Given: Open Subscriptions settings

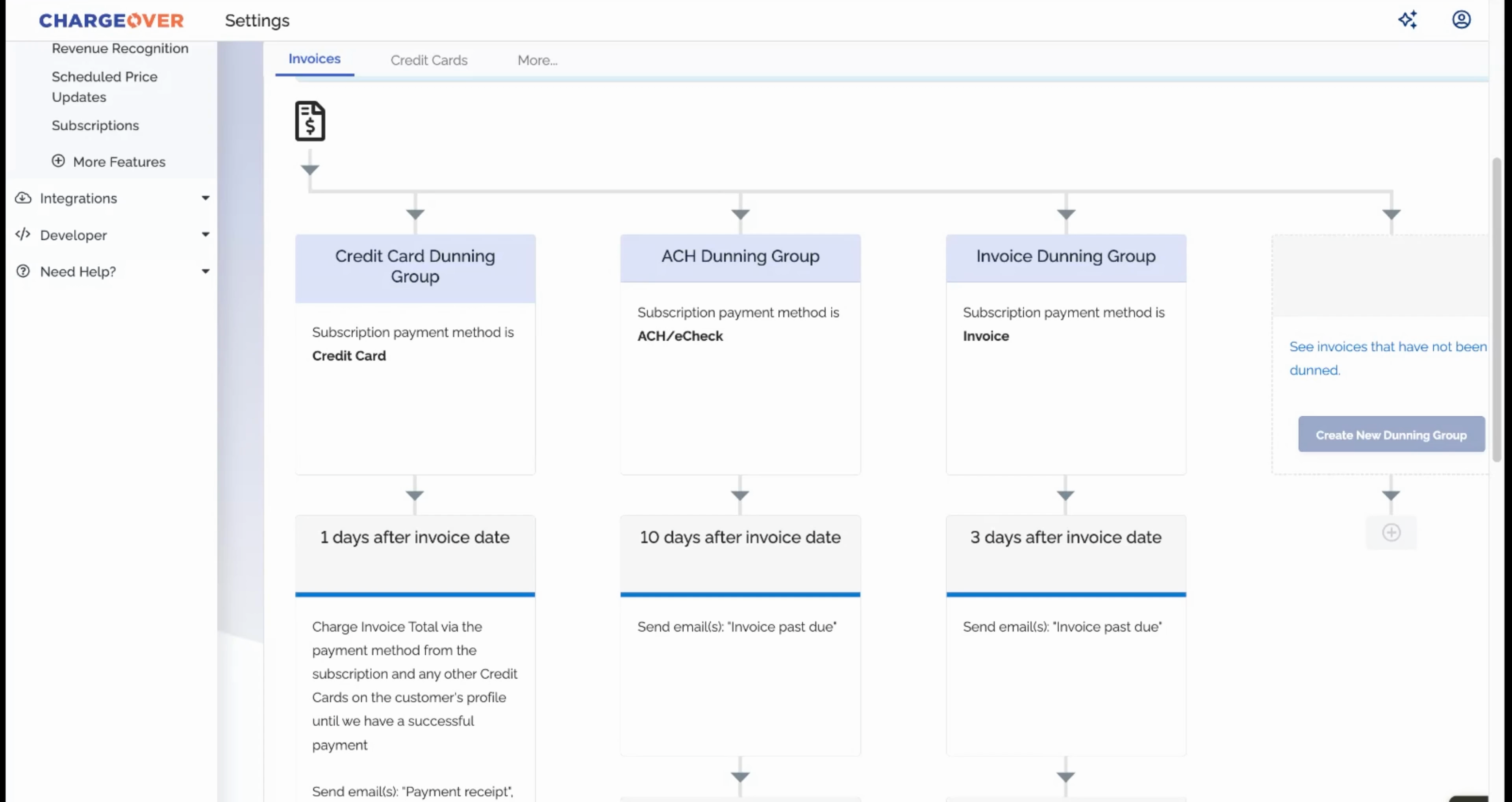Looking at the screenshot, I should tap(95, 126).
